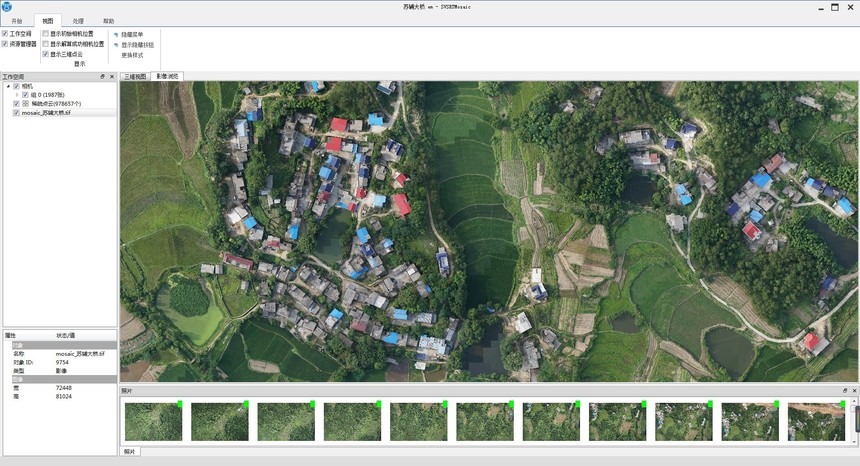Float the 照片 panel with its undock icon
Screen dimensions: 860x466
[845, 391]
